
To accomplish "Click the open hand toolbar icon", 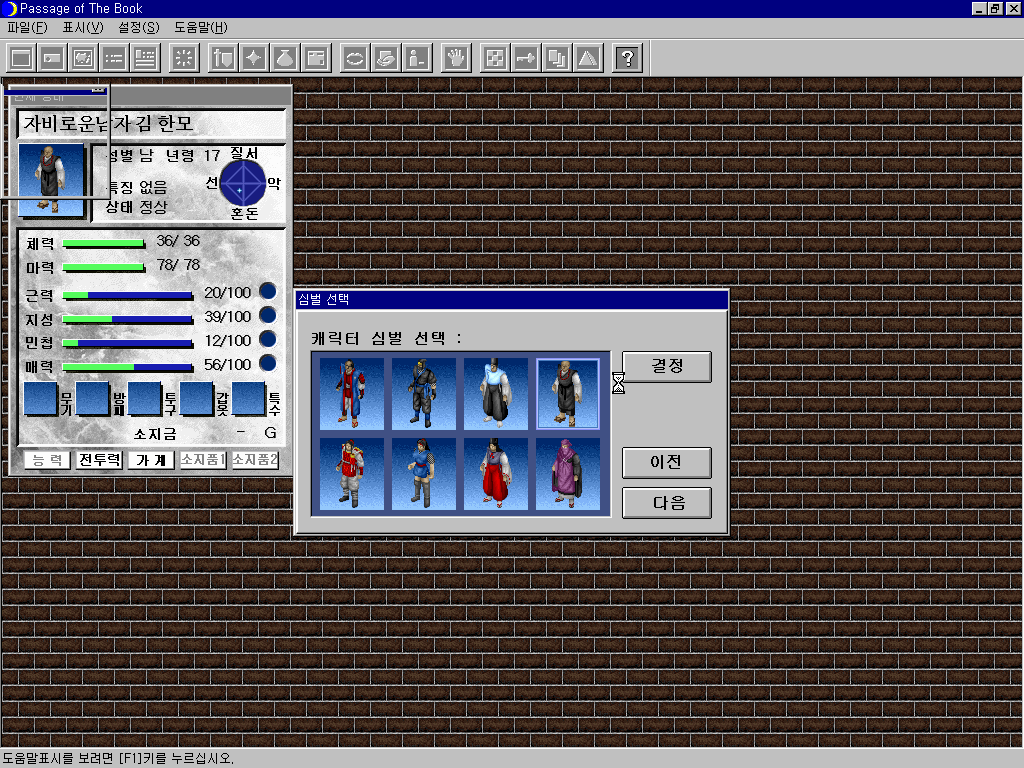I will 456,58.
